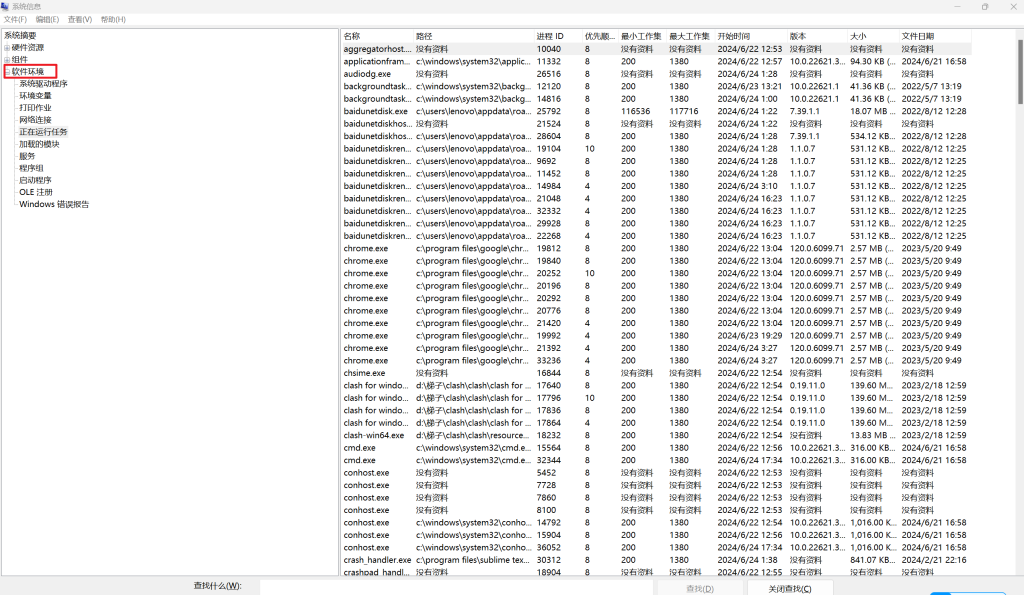This screenshot has width=1024, height=595.
Task: Select Windows 错误报告 tree item
Action: click(54, 204)
